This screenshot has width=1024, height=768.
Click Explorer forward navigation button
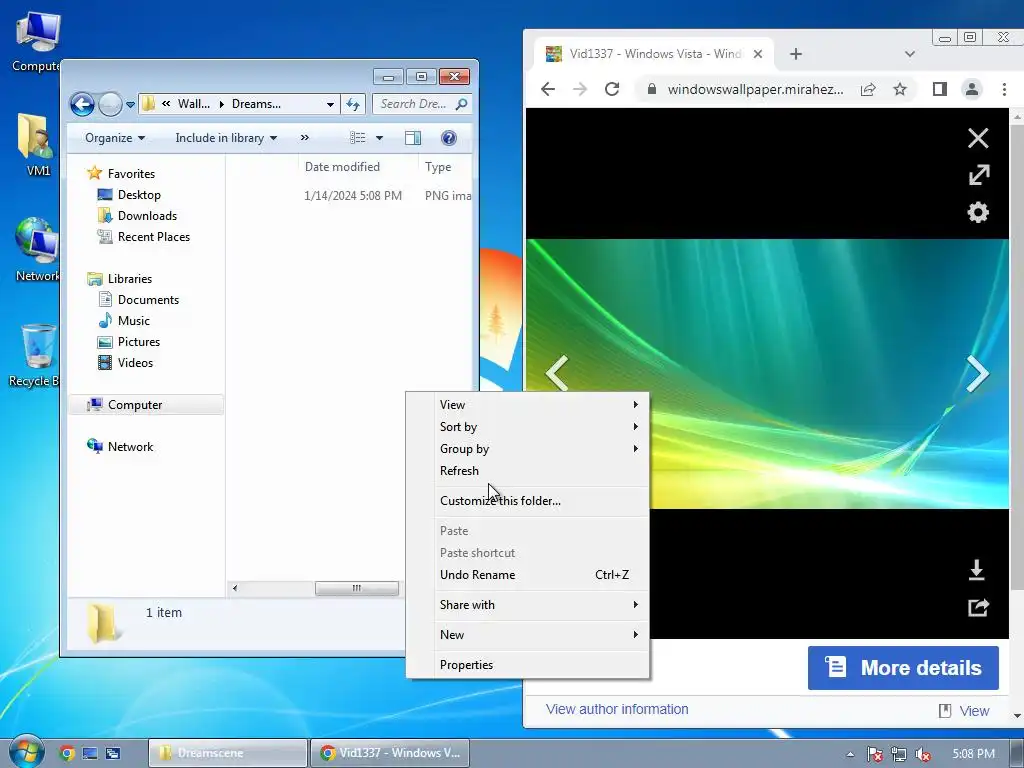point(110,104)
